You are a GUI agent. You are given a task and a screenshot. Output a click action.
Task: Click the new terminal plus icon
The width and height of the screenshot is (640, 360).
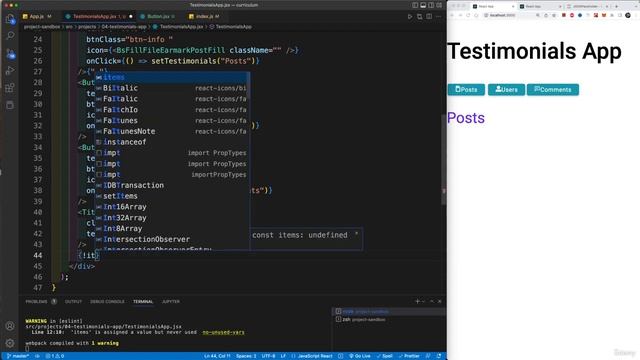[x=417, y=301]
